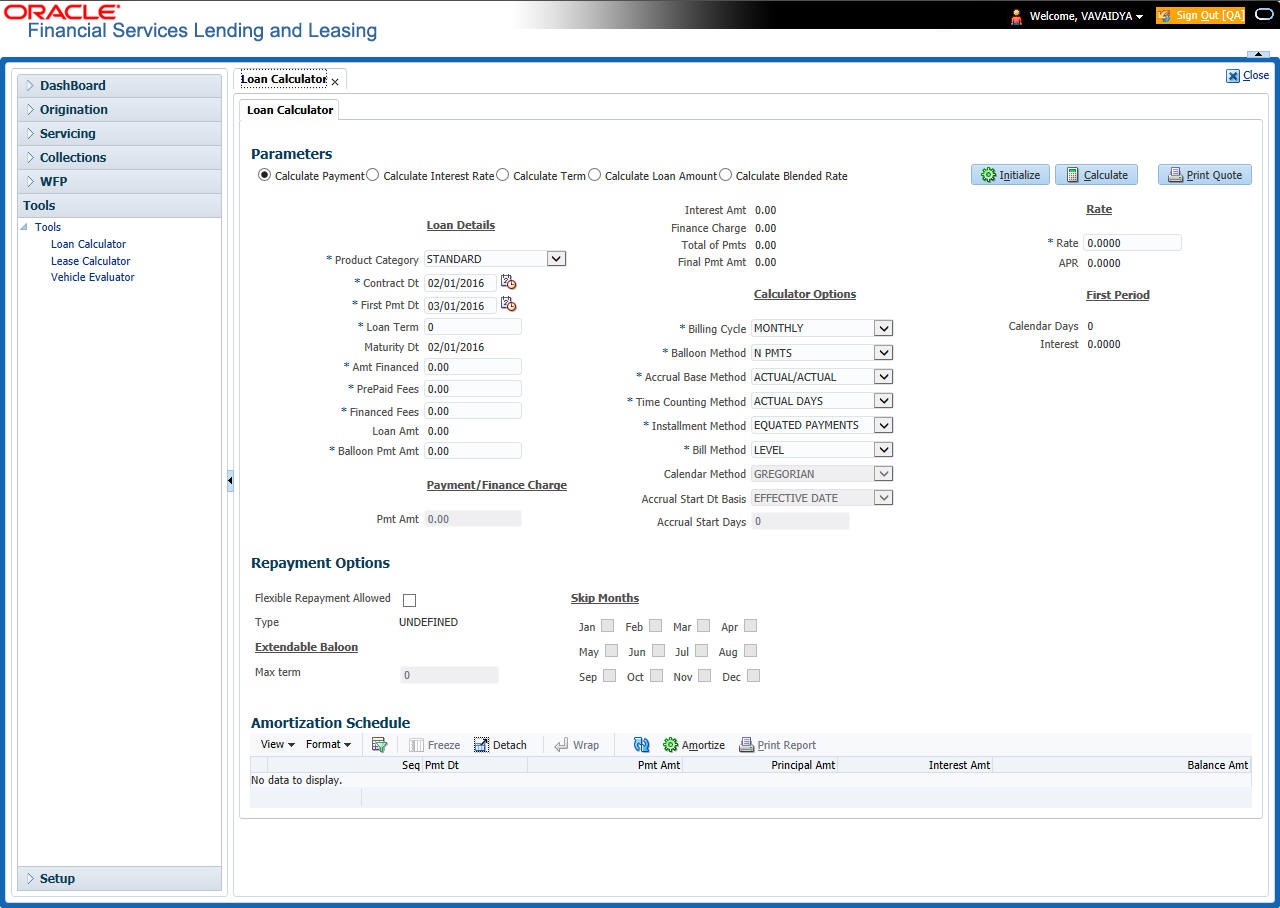Toggle the Oct skip month checkbox
The width and height of the screenshot is (1280, 908).
[x=656, y=676]
